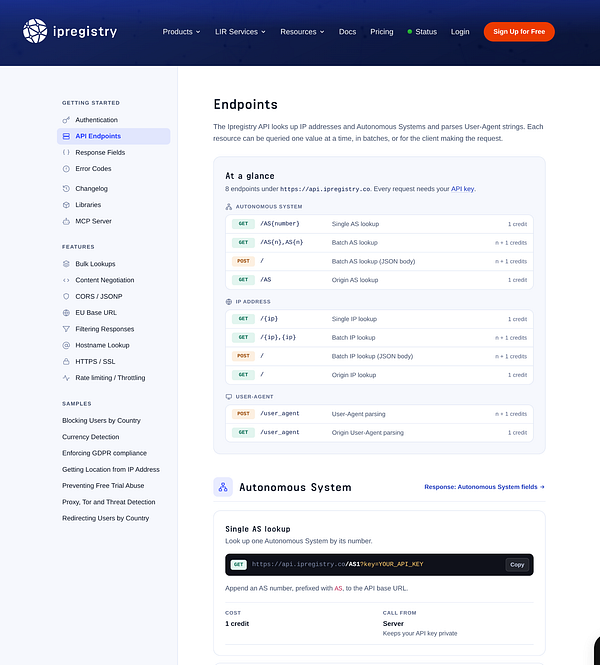
Task: Click the HTTPS / SSL lock icon
Action: (x=66, y=361)
